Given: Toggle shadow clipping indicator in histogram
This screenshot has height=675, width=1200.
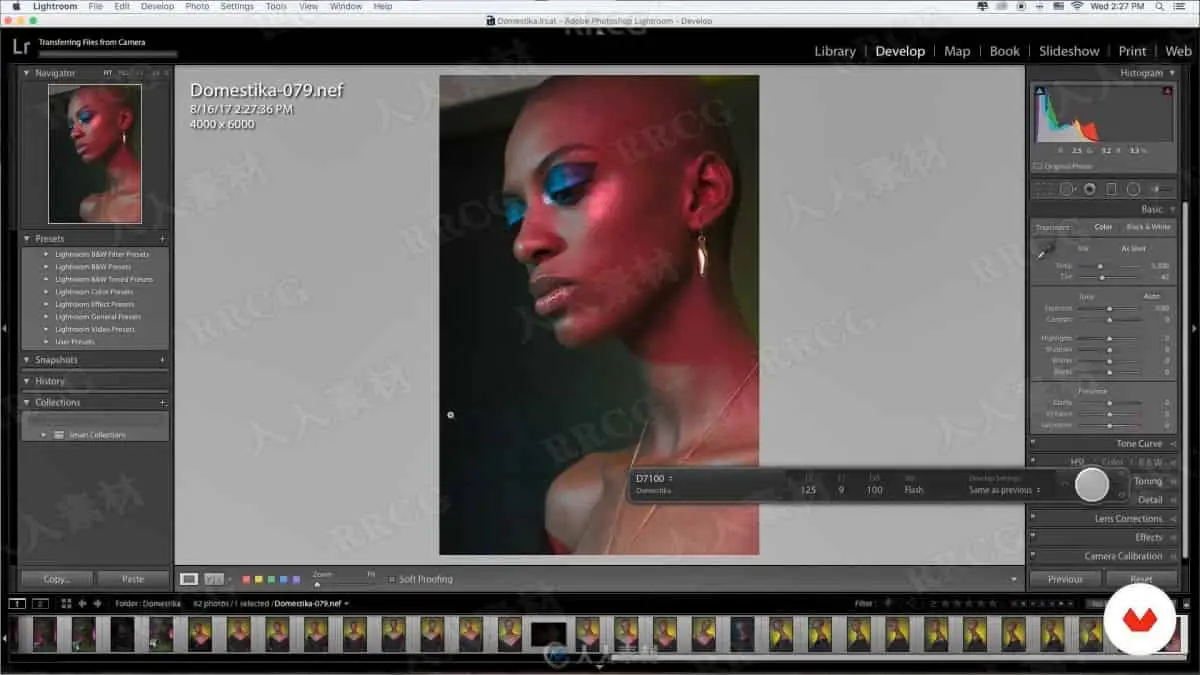Looking at the screenshot, I should coord(1039,91).
